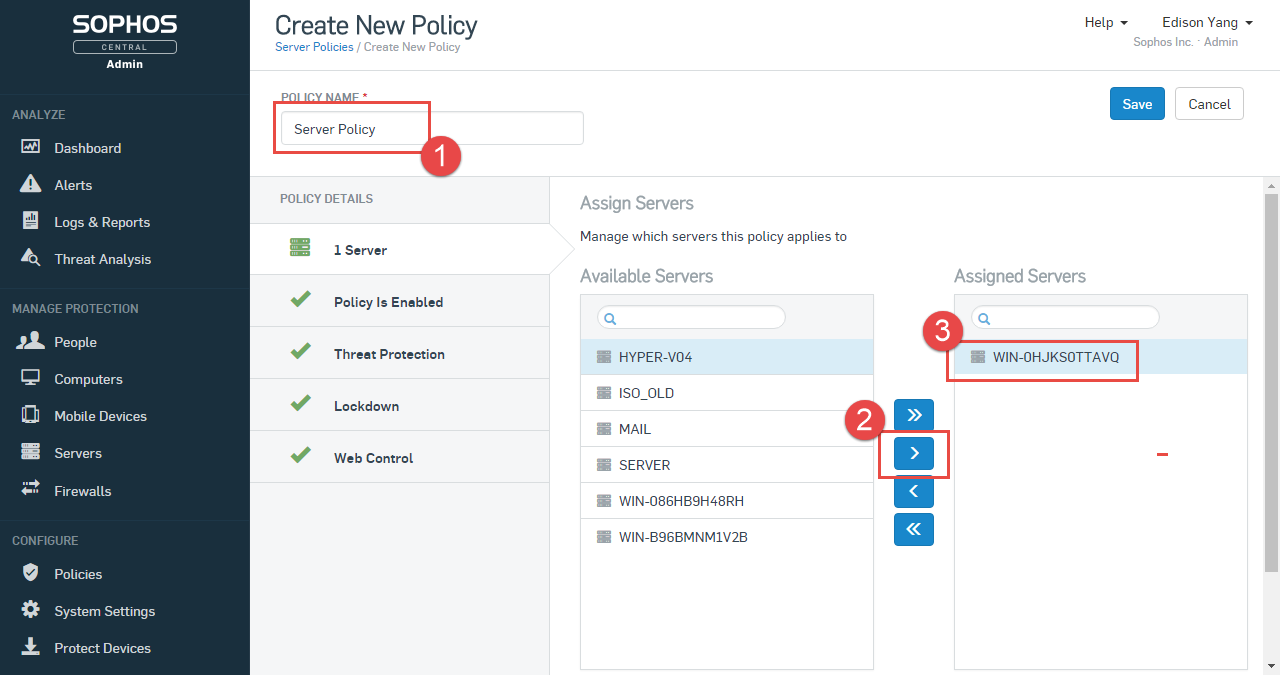
Task: Open the Alerts page
Action: click(73, 185)
